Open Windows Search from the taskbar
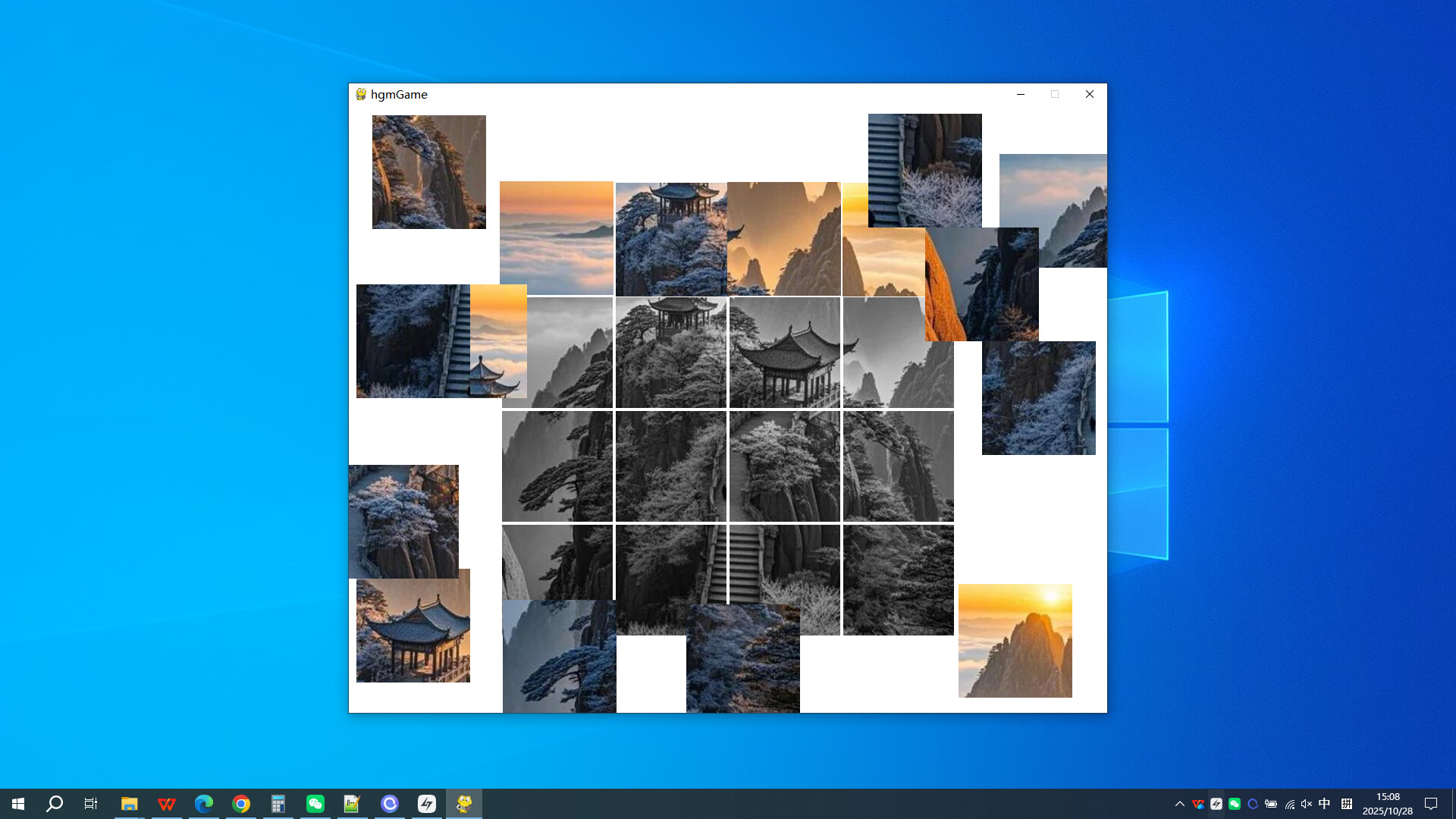The width and height of the screenshot is (1456, 819). point(54,803)
